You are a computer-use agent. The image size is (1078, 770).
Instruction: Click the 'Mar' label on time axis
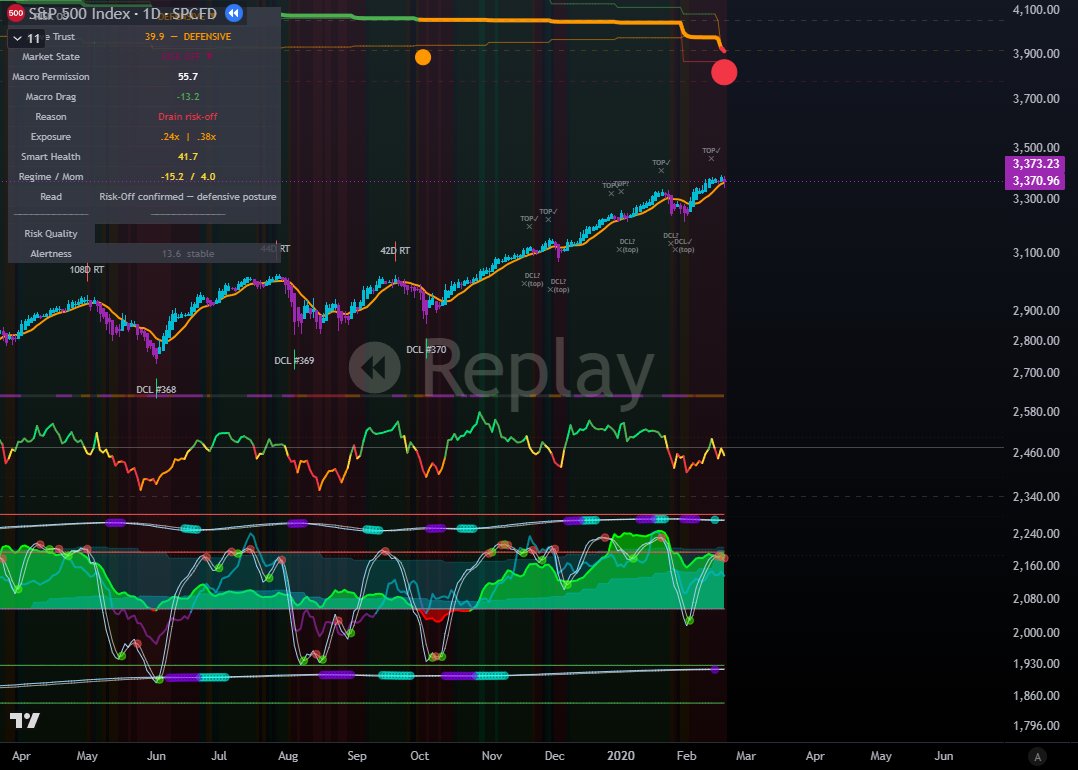[746, 756]
